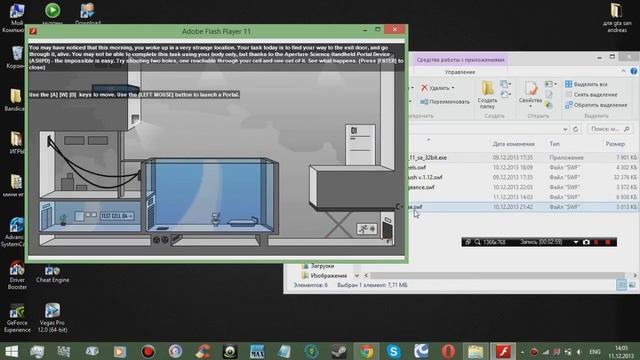The image size is (640, 360).
Task: Open the Windows Start button
Action: (11, 351)
